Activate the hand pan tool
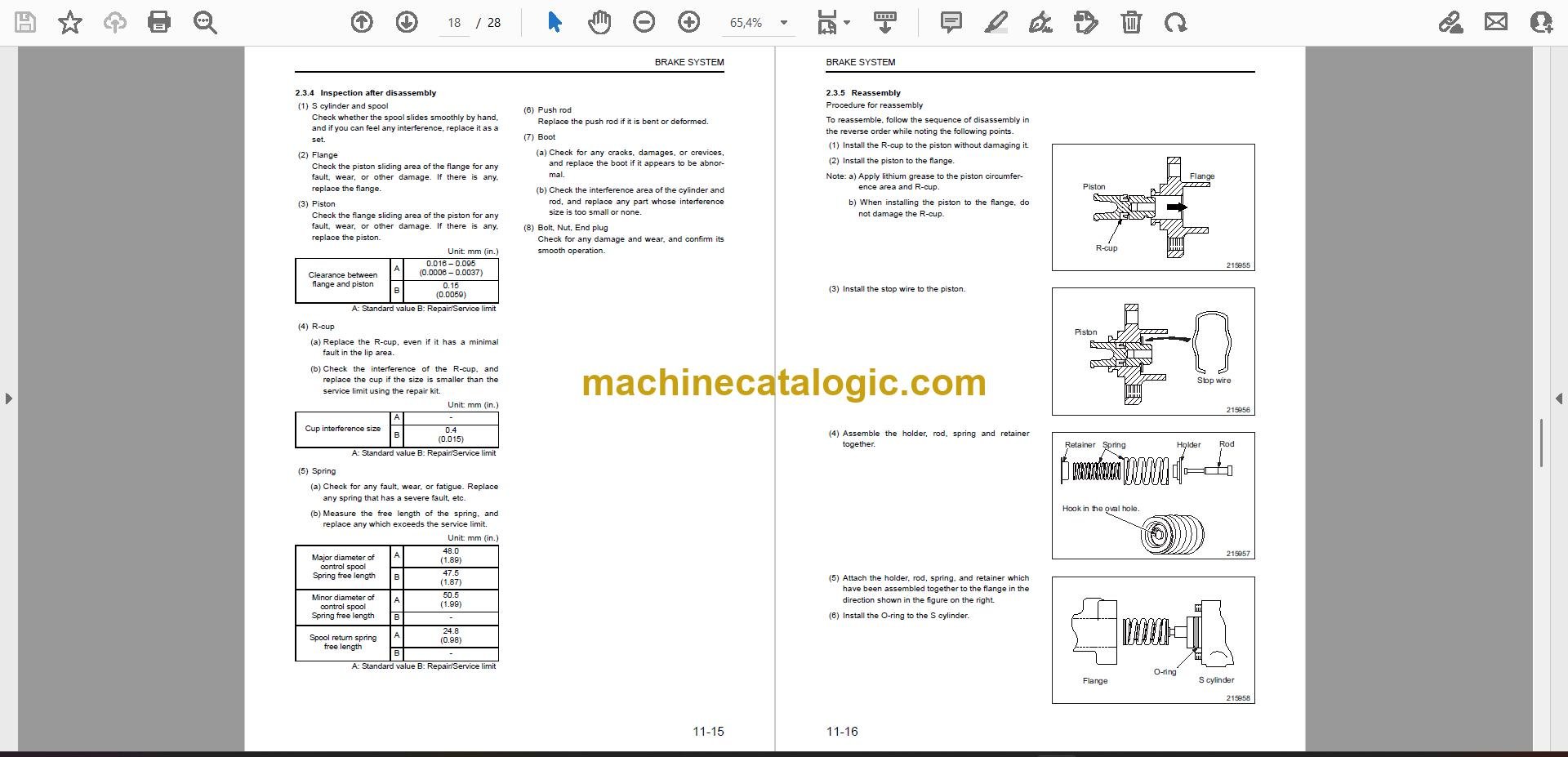The height and width of the screenshot is (757, 1568). pos(599,23)
